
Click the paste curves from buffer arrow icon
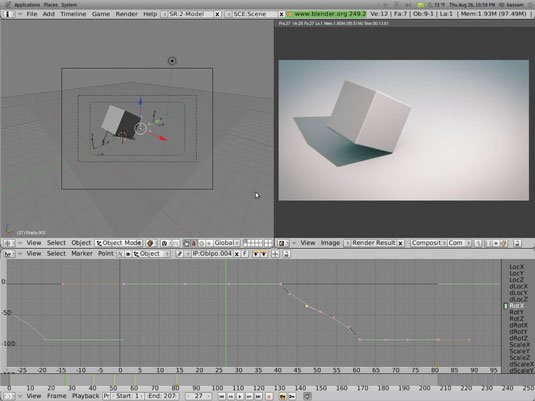click(263, 254)
